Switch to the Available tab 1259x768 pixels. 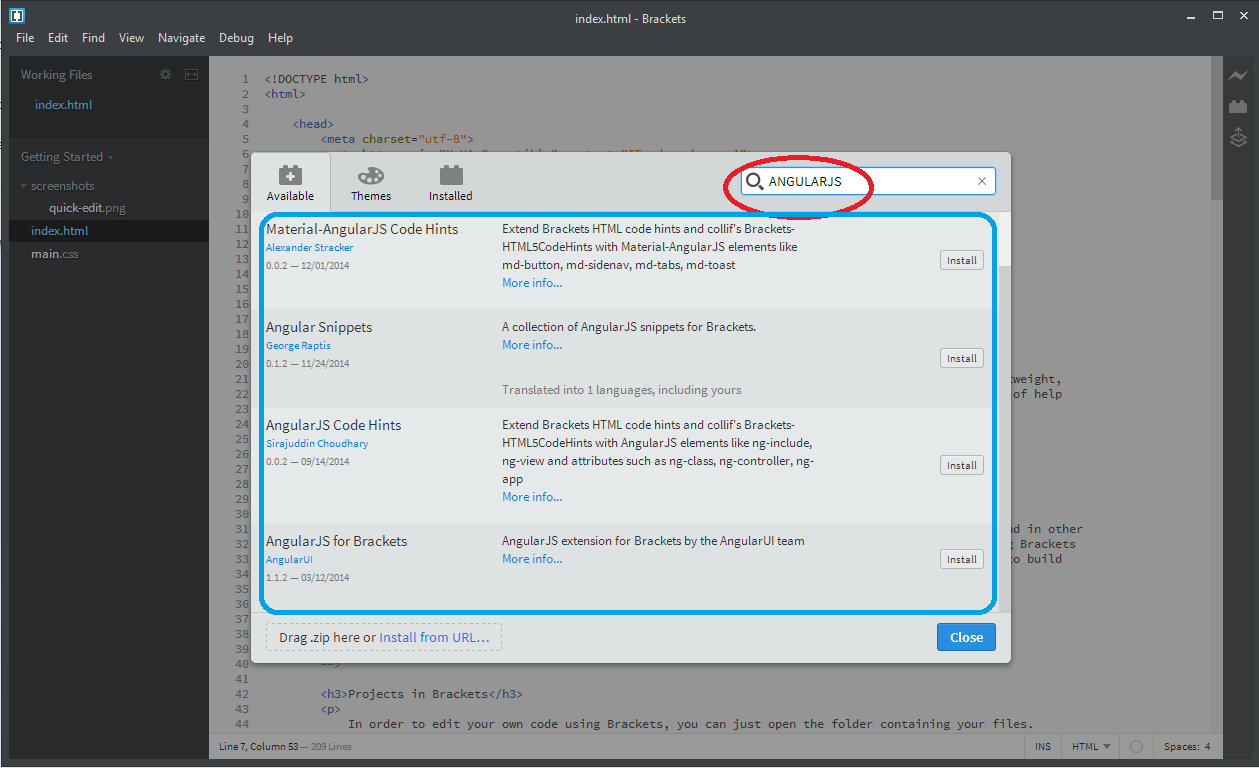pos(290,183)
